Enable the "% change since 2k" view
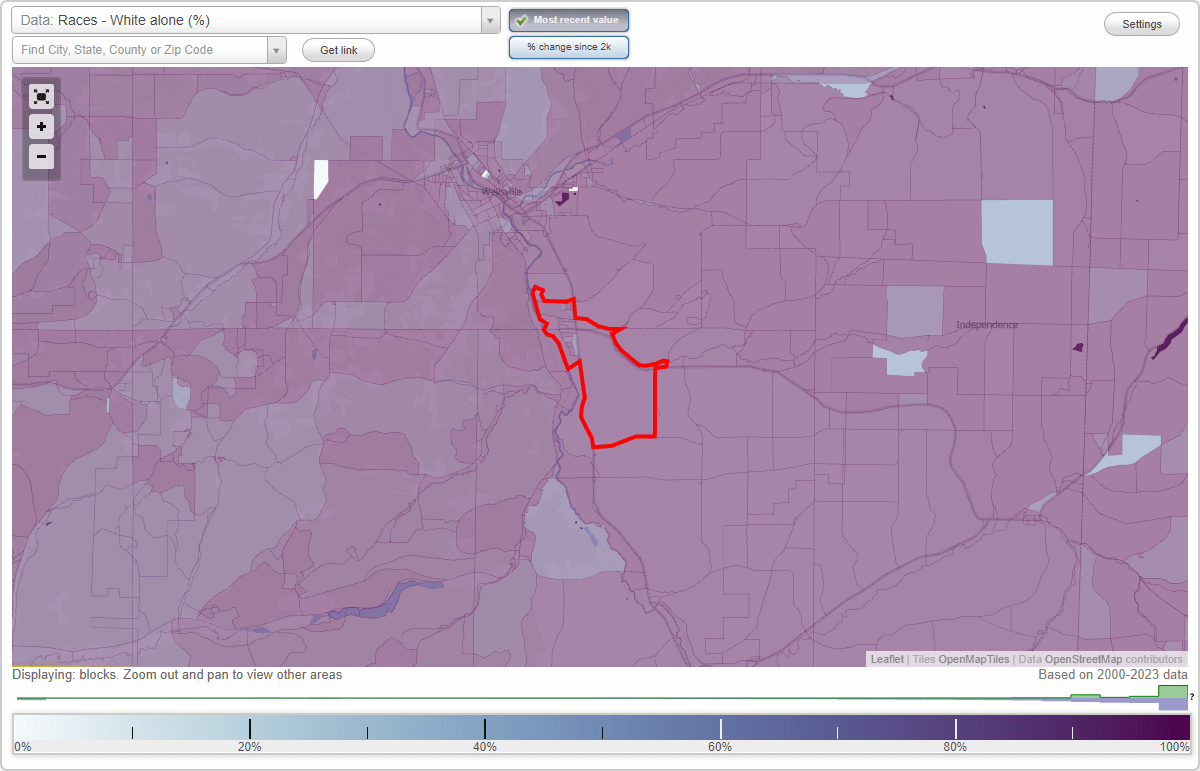 pos(569,46)
